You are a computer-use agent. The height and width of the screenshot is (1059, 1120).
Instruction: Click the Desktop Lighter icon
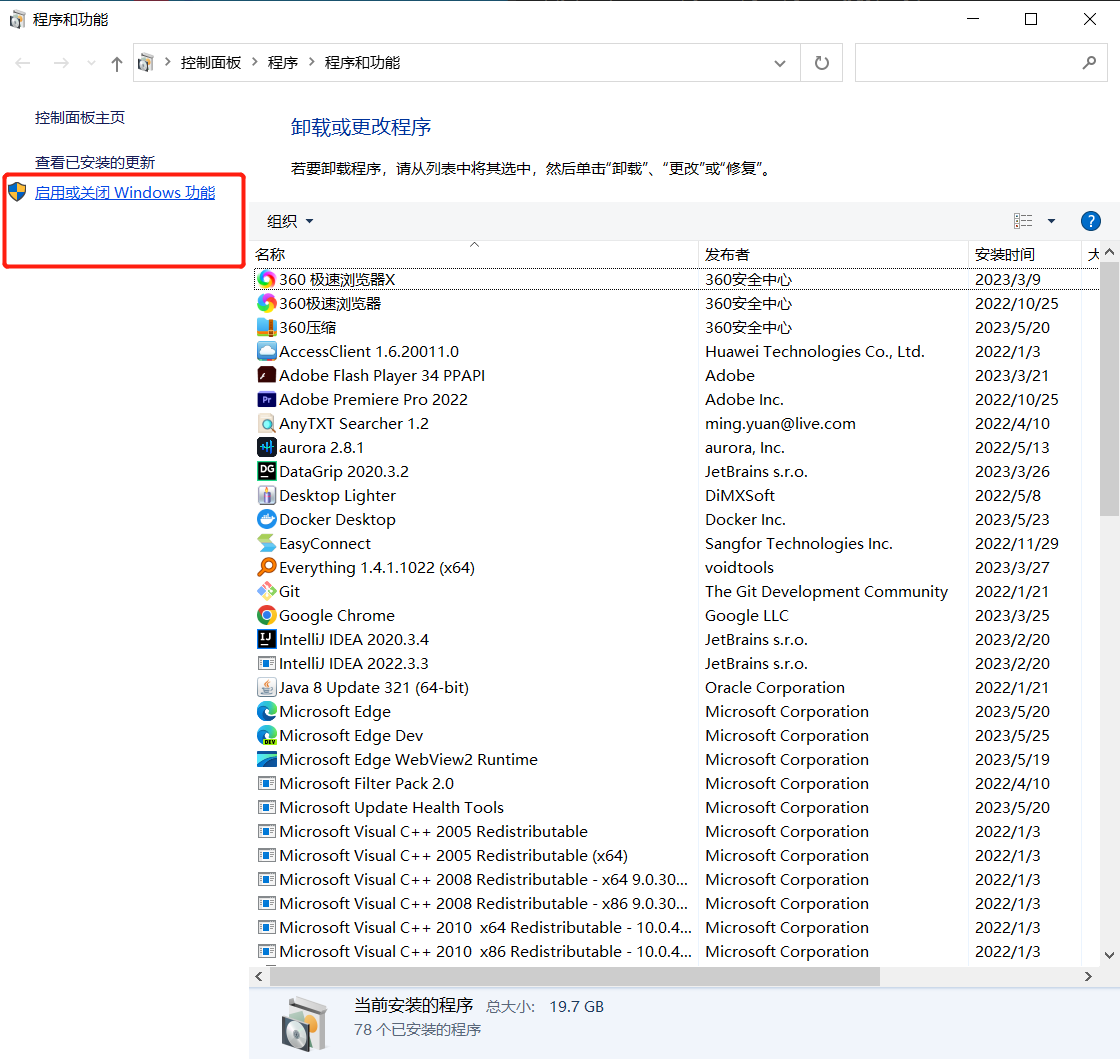pyautogui.click(x=266, y=495)
